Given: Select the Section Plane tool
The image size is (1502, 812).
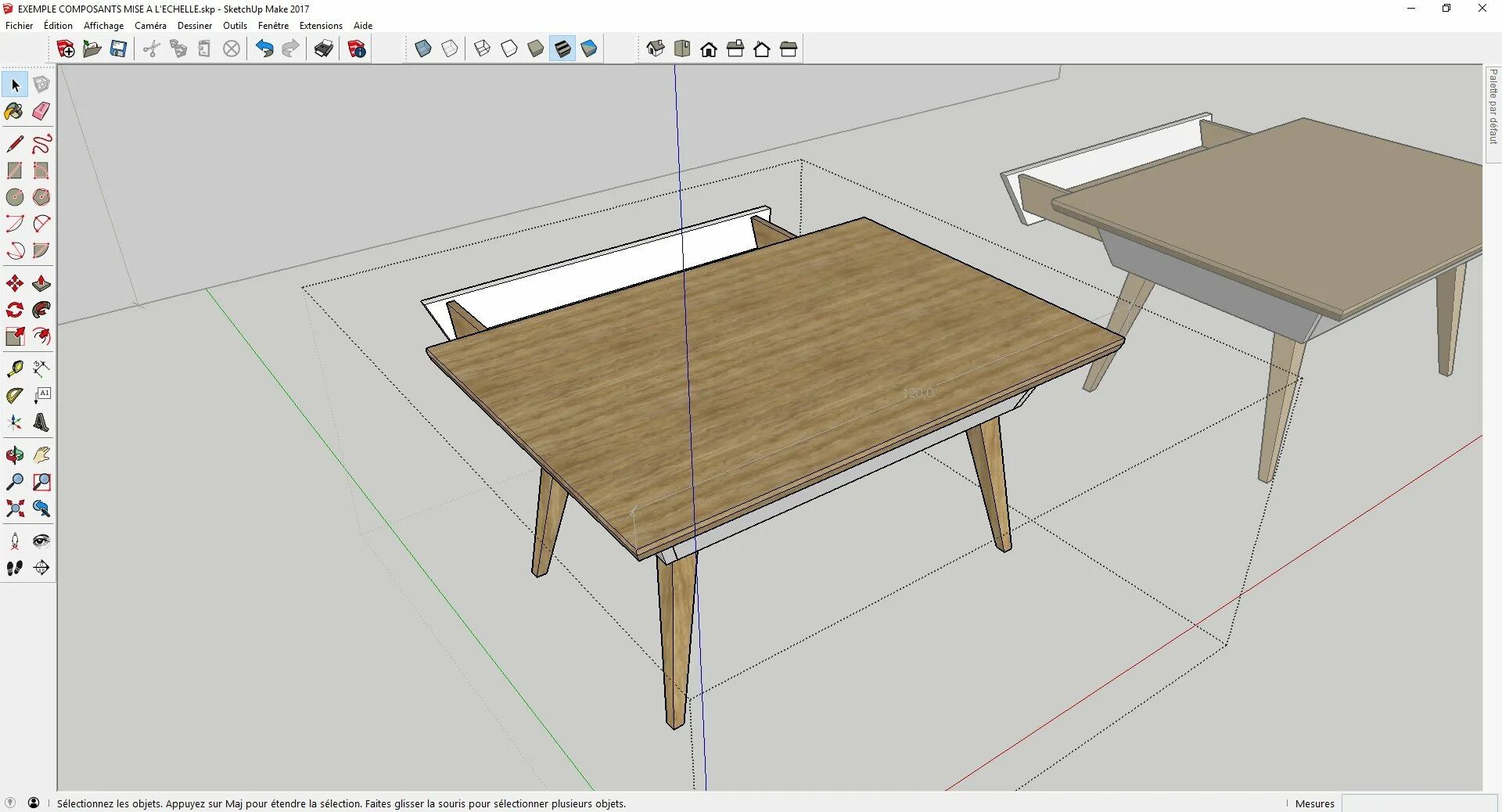Looking at the screenshot, I should tap(41, 568).
